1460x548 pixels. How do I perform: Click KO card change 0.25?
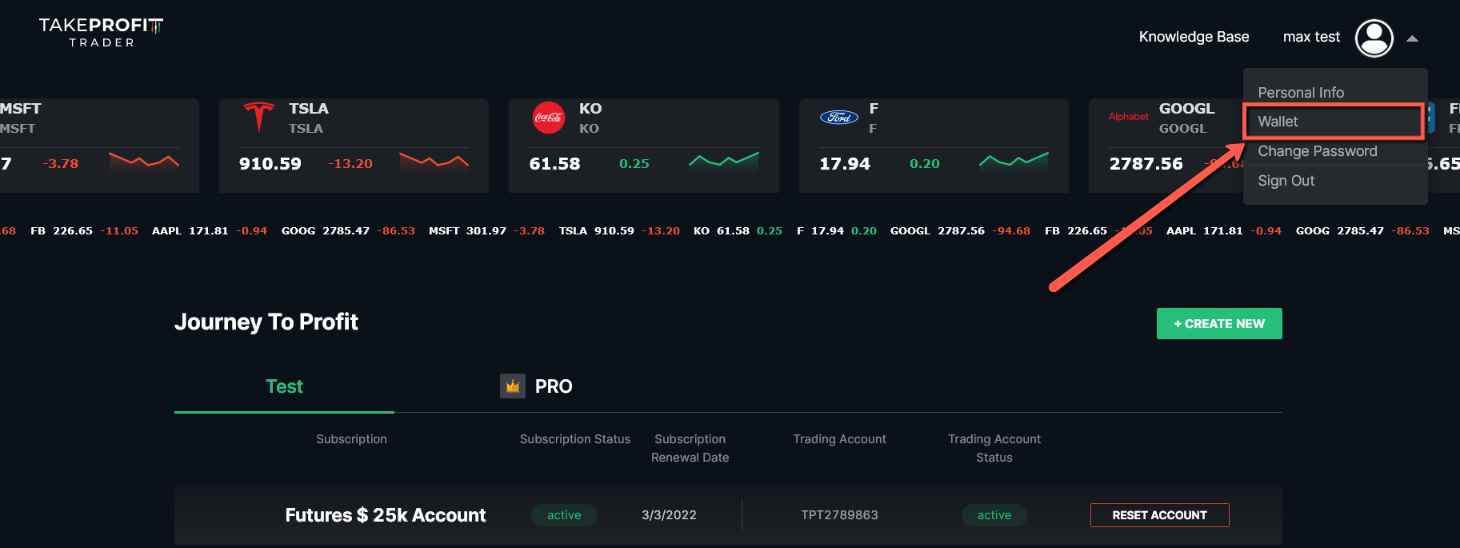[634, 163]
